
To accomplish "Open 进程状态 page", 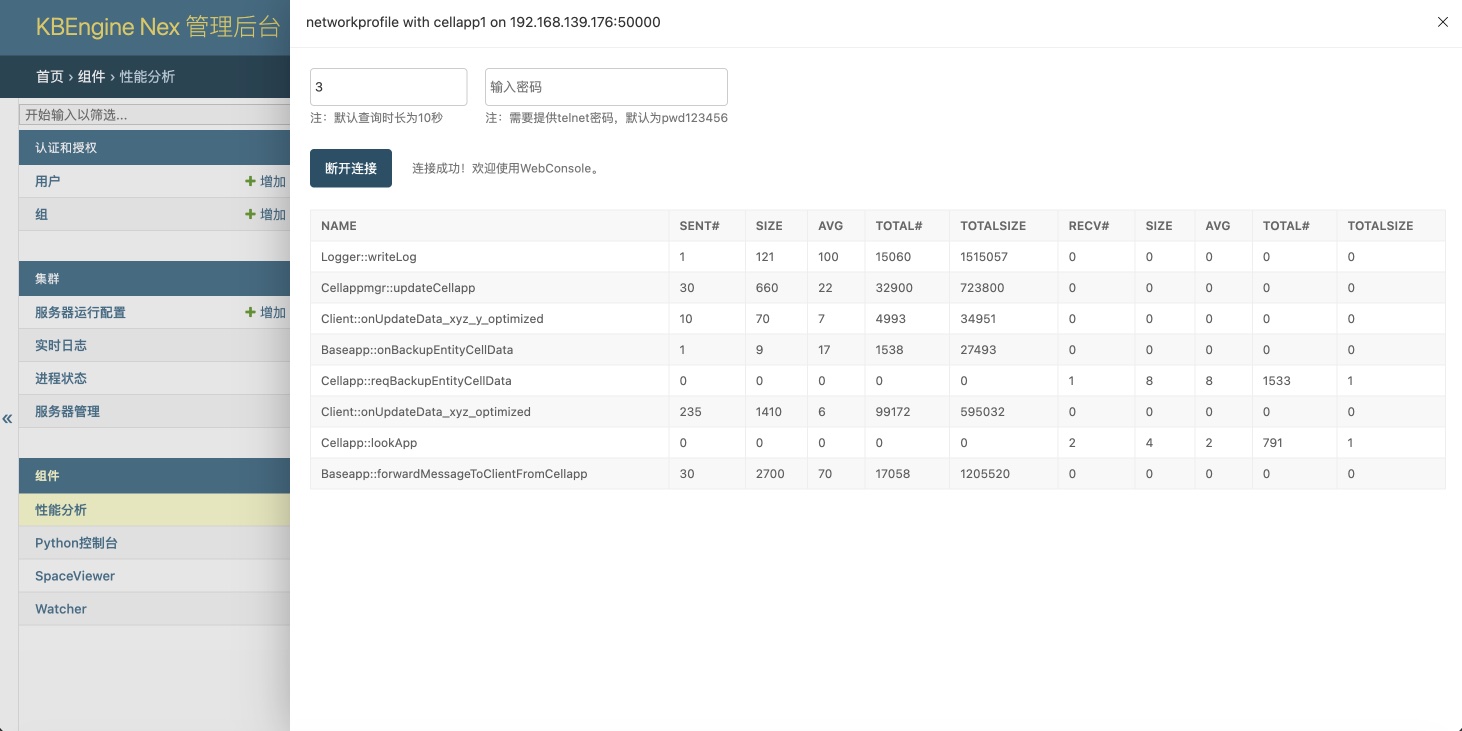I will pos(61,379).
